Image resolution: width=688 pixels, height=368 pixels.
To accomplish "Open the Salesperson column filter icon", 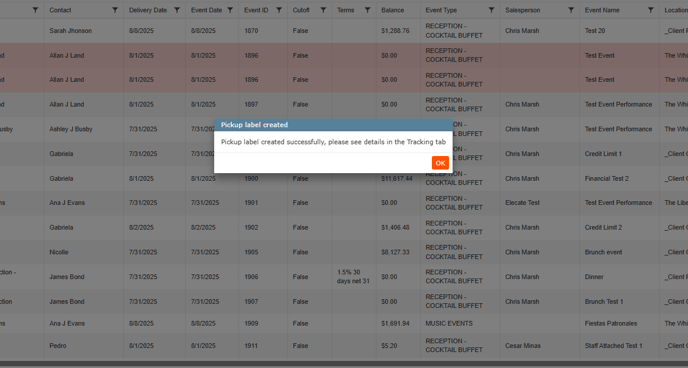I will pos(571,10).
